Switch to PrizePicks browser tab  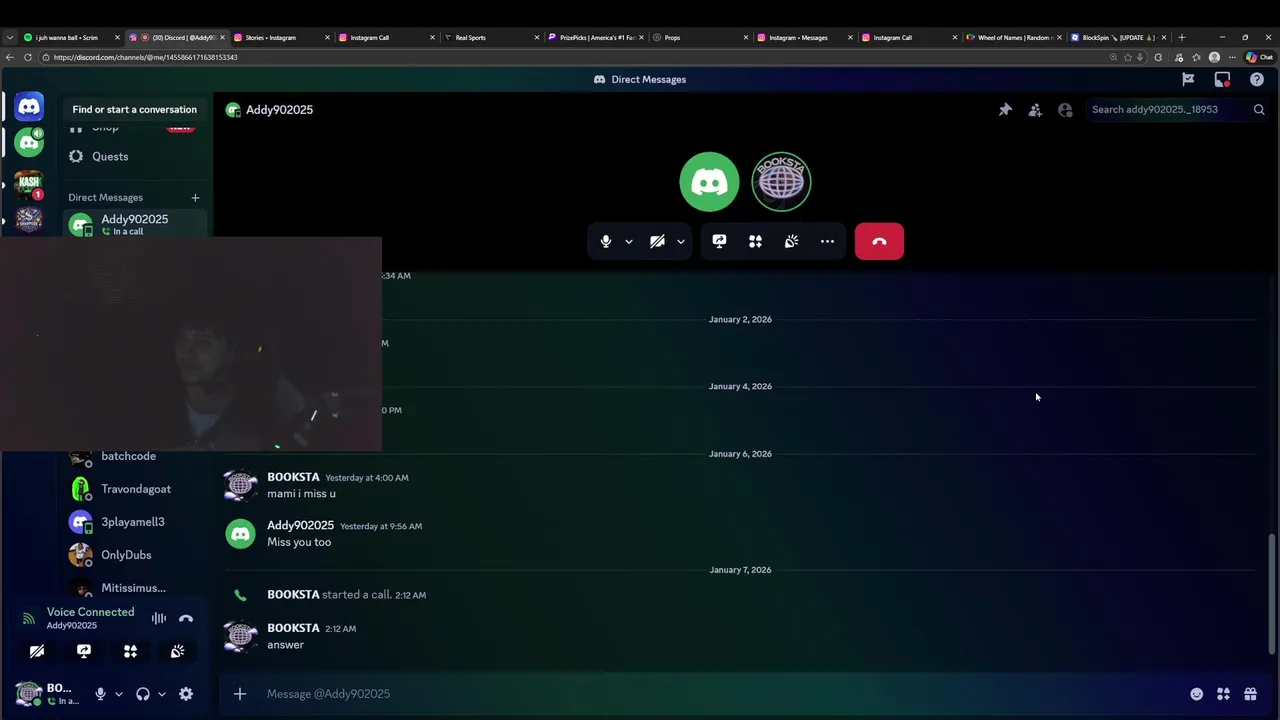[595, 37]
